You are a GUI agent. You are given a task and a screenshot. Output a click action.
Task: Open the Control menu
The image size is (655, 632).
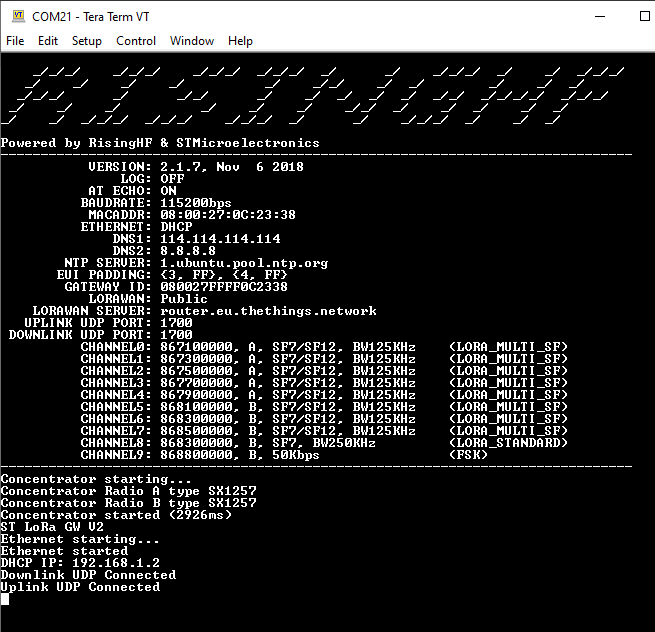[x=136, y=41]
